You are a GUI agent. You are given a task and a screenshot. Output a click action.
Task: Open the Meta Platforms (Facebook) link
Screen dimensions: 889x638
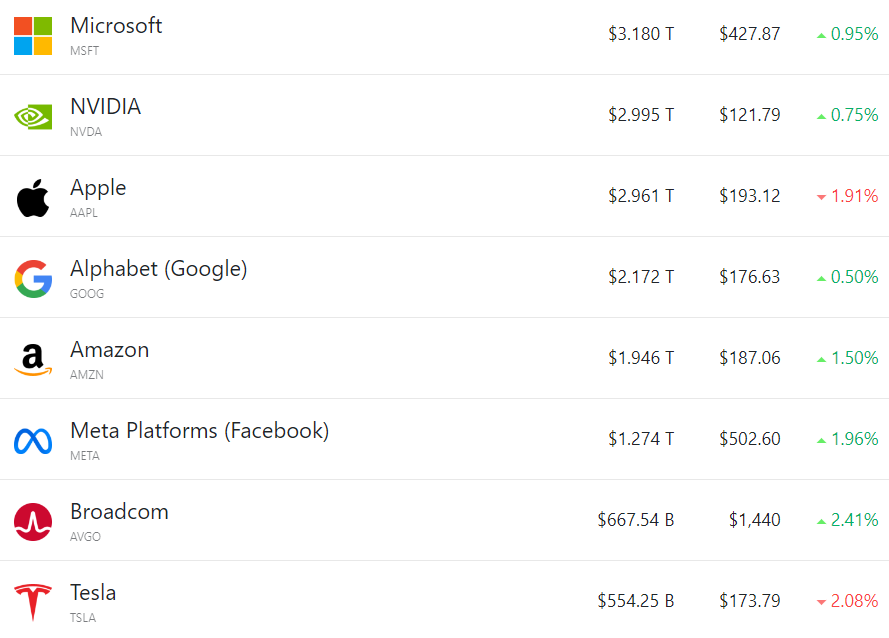click(x=199, y=431)
